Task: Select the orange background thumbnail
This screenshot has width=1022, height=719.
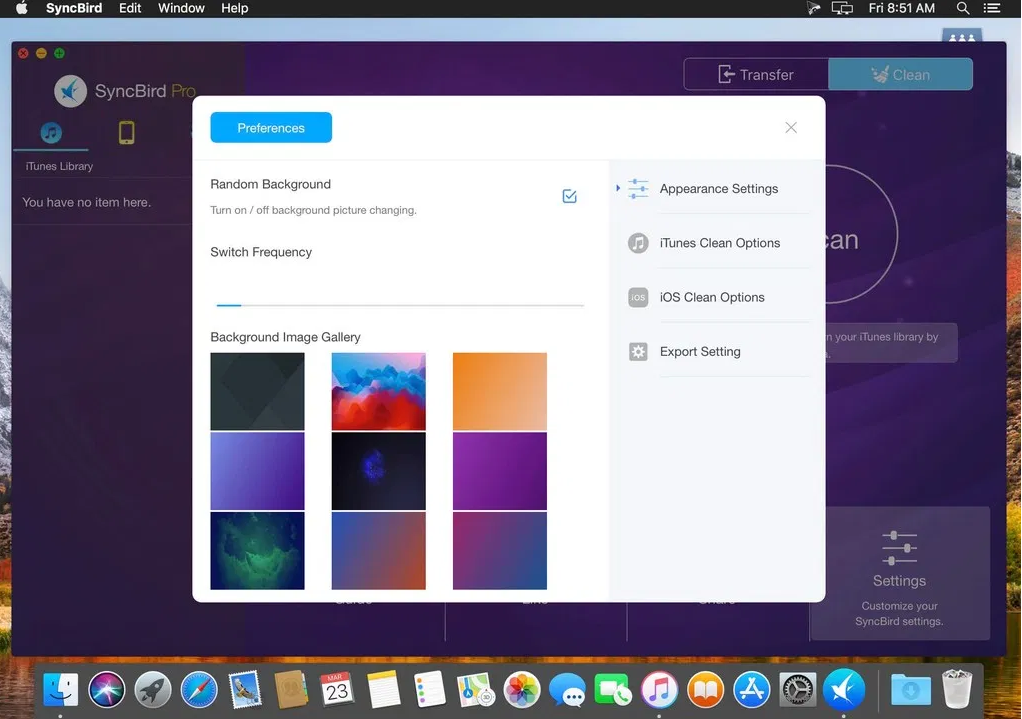Action: point(499,391)
